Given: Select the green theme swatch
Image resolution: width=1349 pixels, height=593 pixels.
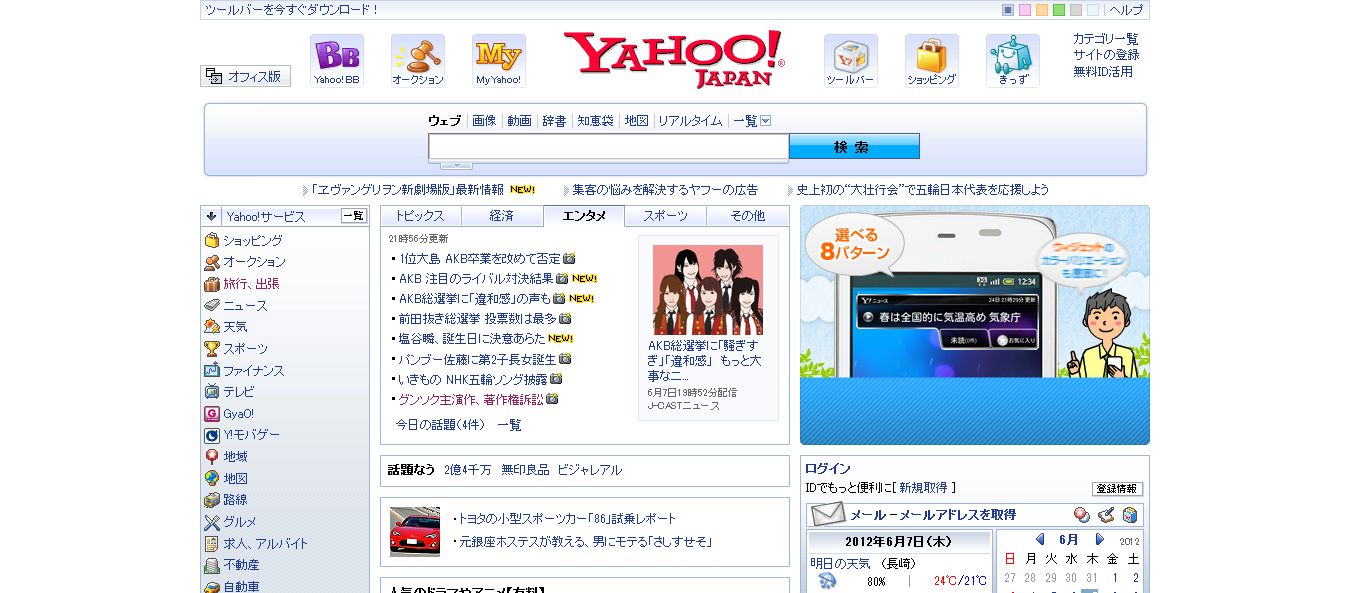Looking at the screenshot, I should tap(1059, 10).
